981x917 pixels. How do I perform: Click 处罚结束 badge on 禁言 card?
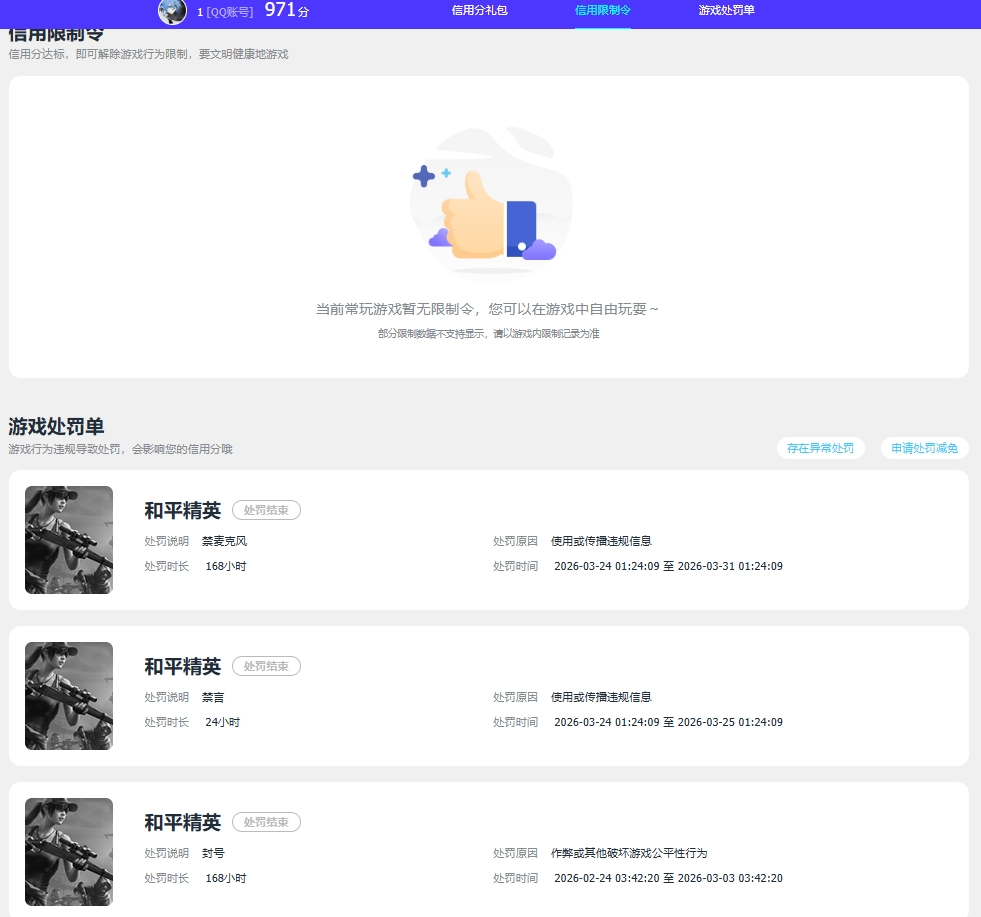tap(267, 666)
